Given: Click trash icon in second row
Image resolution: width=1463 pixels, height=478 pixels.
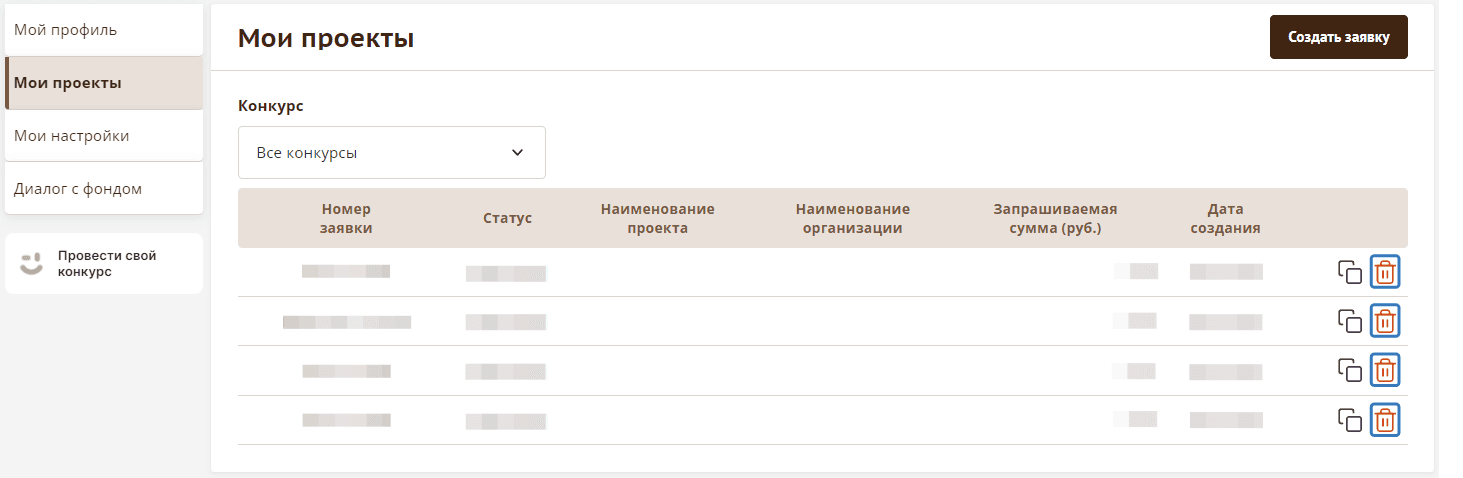Looking at the screenshot, I should (x=1385, y=321).
